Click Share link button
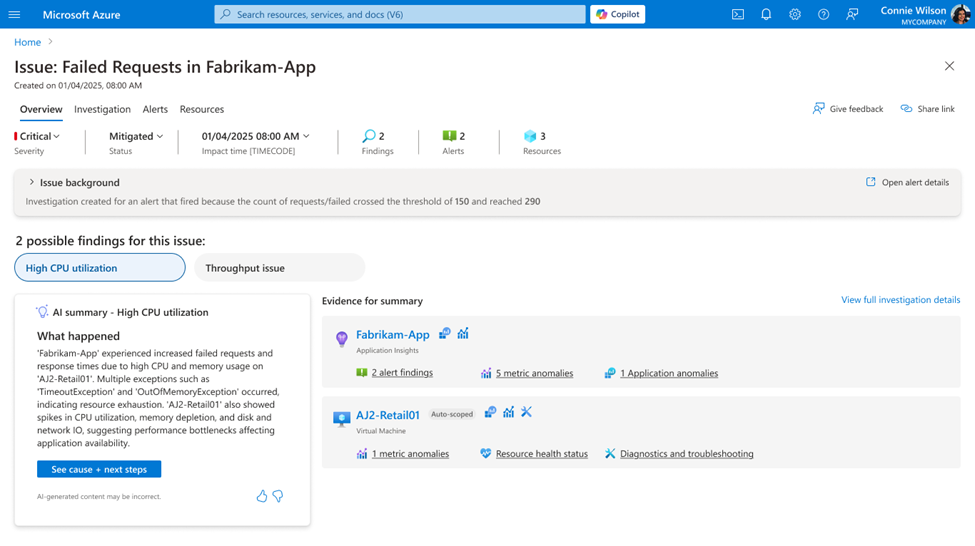This screenshot has width=975, height=546. [x=927, y=109]
